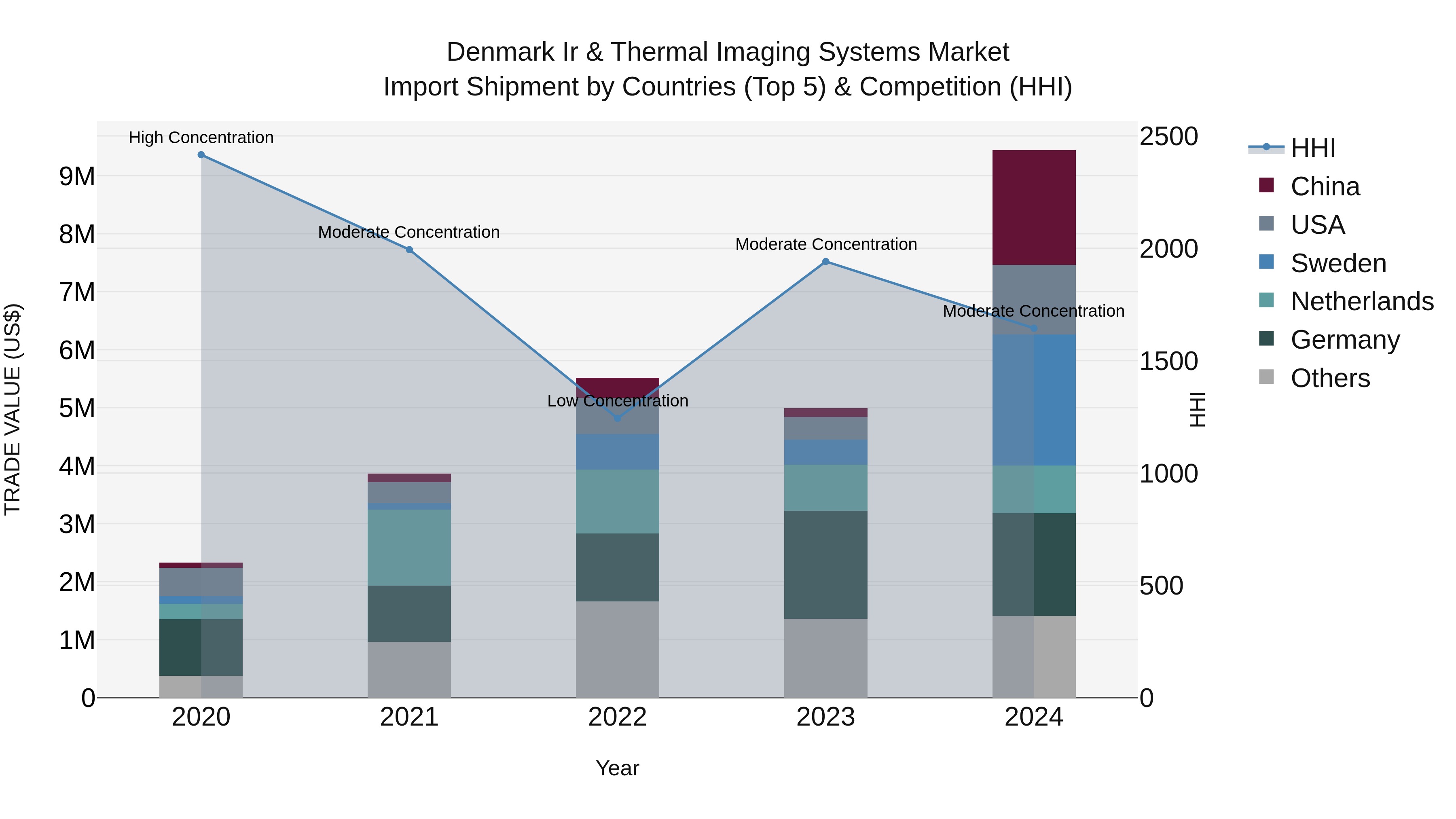Click the Germany legend color swatch
This screenshot has height=819, width=1456.
[x=1267, y=339]
